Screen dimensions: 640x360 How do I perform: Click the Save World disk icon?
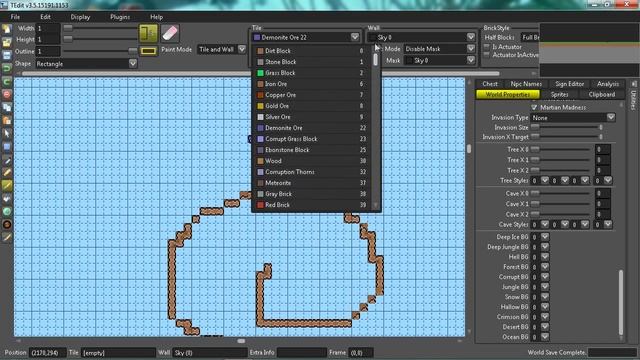7,55
